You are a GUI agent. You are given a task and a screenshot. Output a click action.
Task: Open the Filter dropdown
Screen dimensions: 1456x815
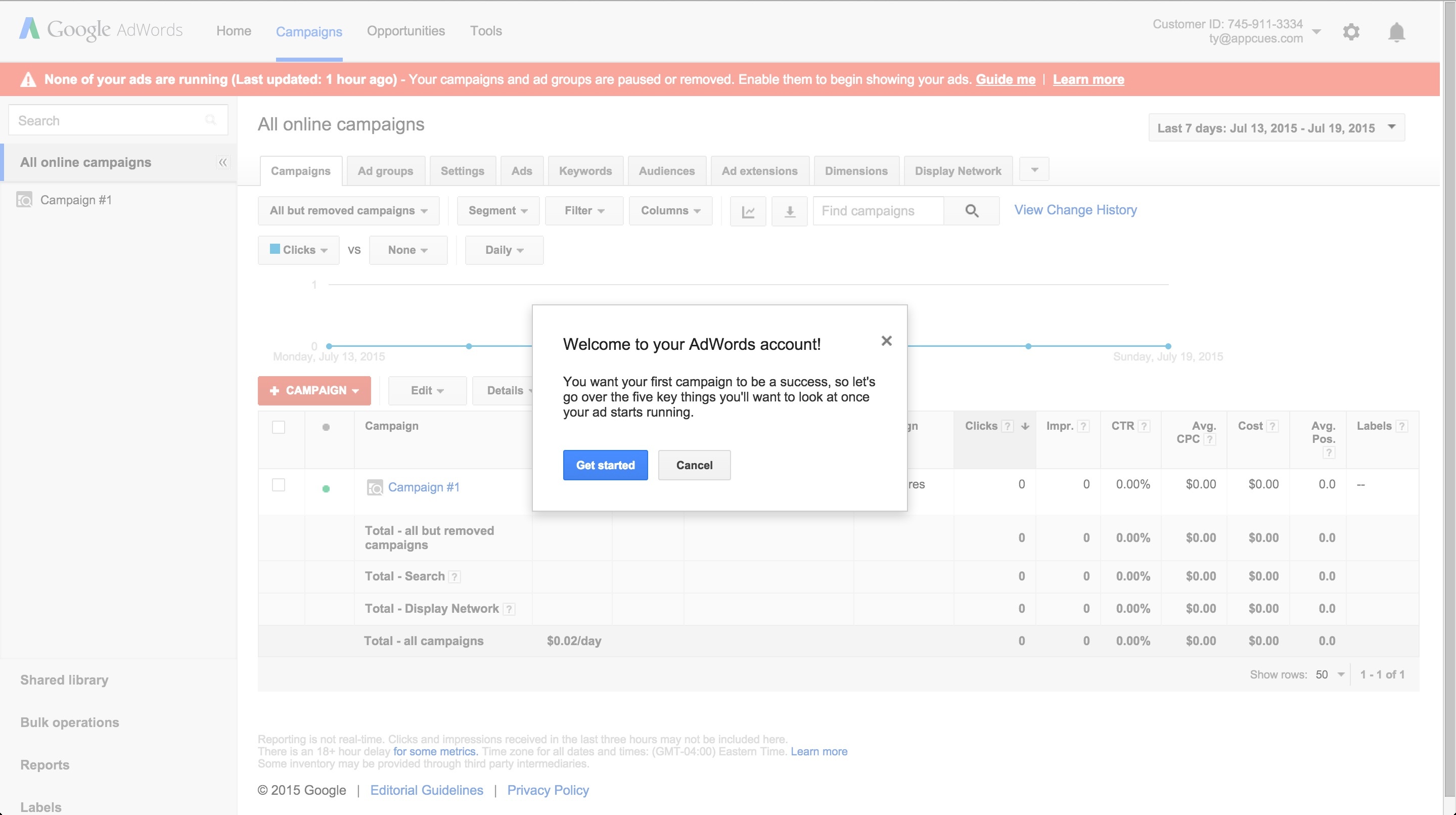584,211
